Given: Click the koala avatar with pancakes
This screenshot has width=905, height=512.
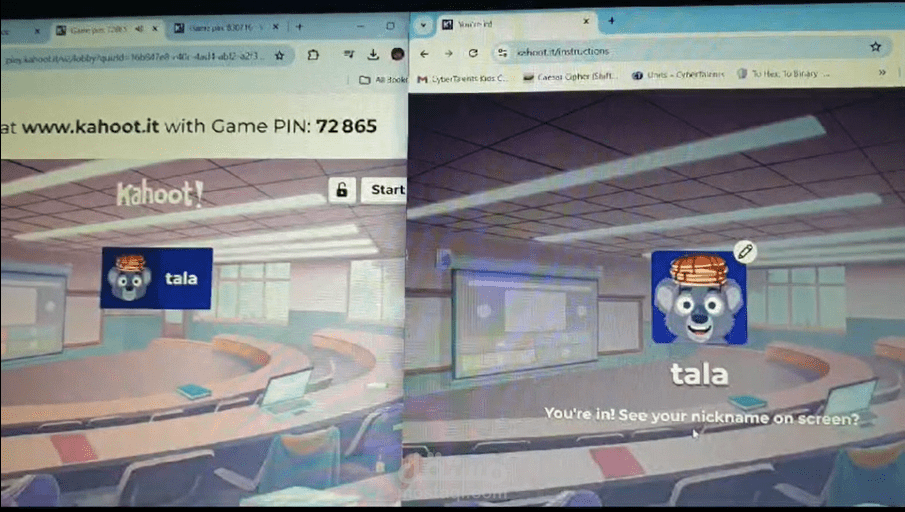Looking at the screenshot, I should click(699, 298).
